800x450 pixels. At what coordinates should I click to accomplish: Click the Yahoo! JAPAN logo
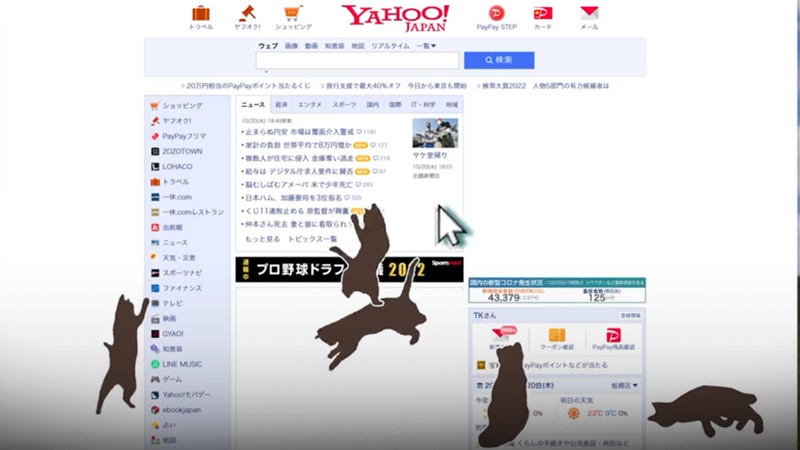coord(396,18)
